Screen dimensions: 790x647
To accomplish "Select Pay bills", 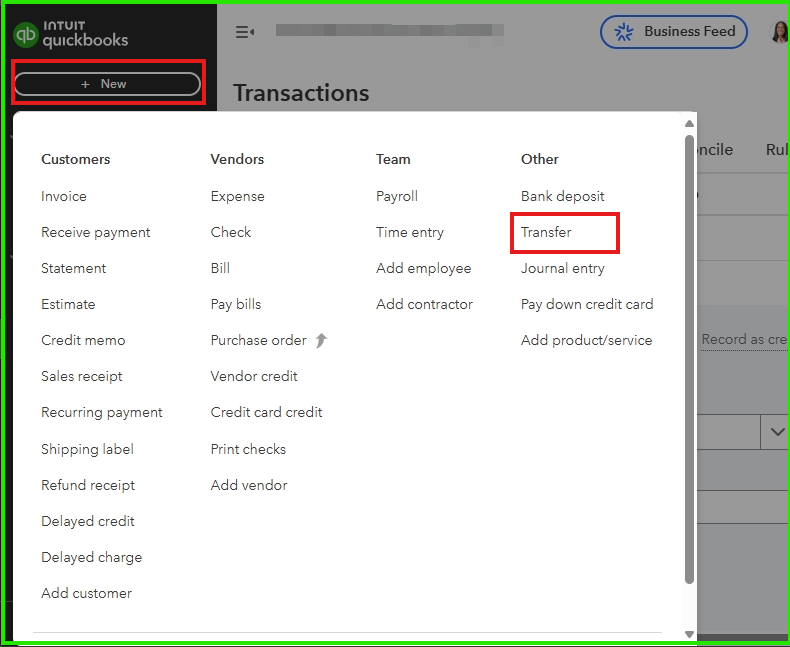I will [236, 304].
